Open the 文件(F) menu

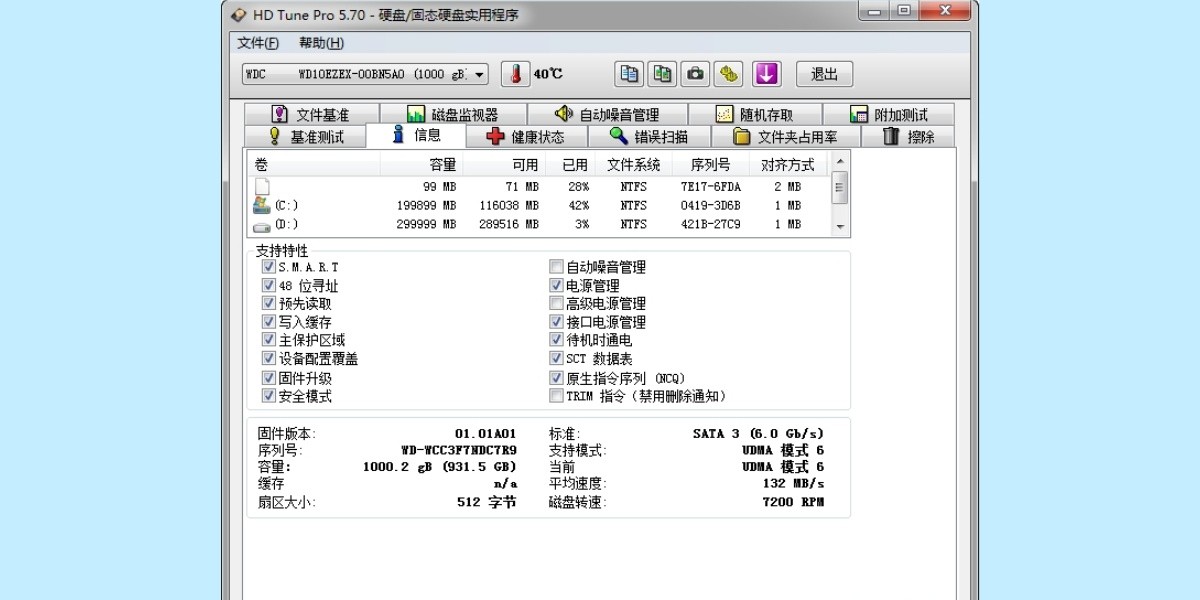click(258, 43)
